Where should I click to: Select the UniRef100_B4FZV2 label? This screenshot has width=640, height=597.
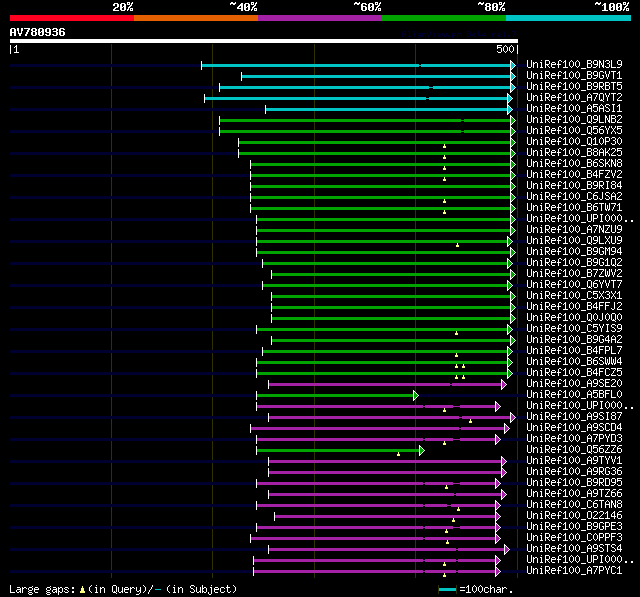tap(574, 175)
